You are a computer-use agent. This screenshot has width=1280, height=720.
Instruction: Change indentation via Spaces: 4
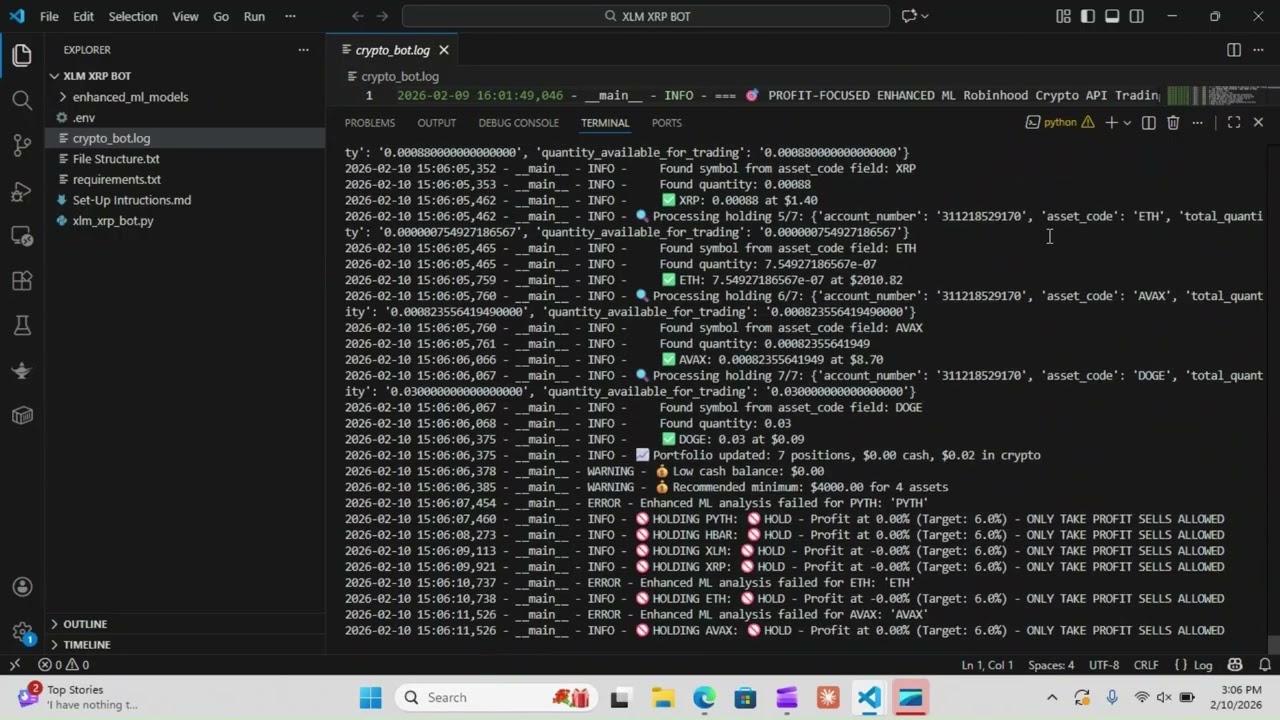click(x=1051, y=665)
